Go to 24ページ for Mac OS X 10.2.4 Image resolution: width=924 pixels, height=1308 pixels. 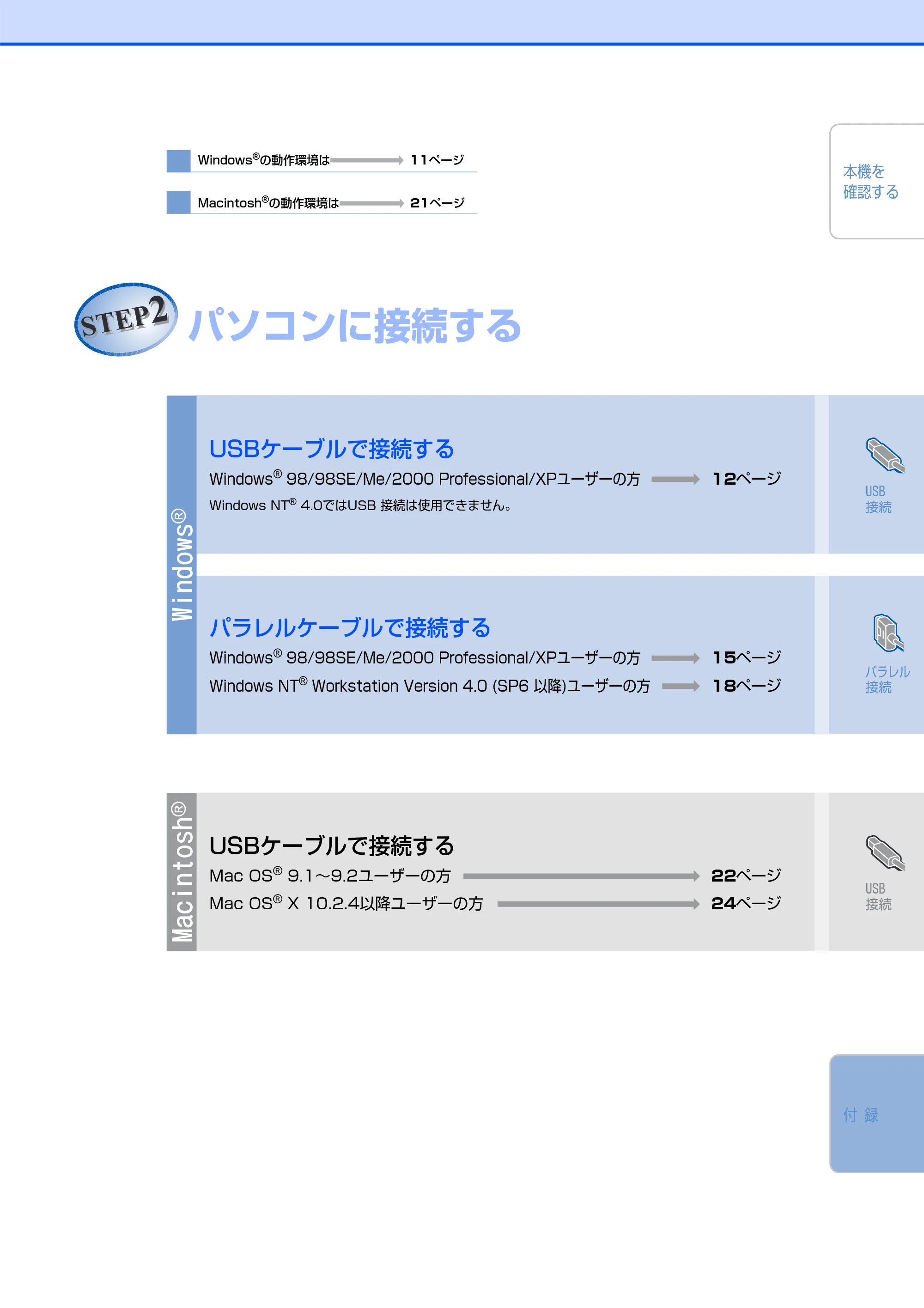pos(746,903)
